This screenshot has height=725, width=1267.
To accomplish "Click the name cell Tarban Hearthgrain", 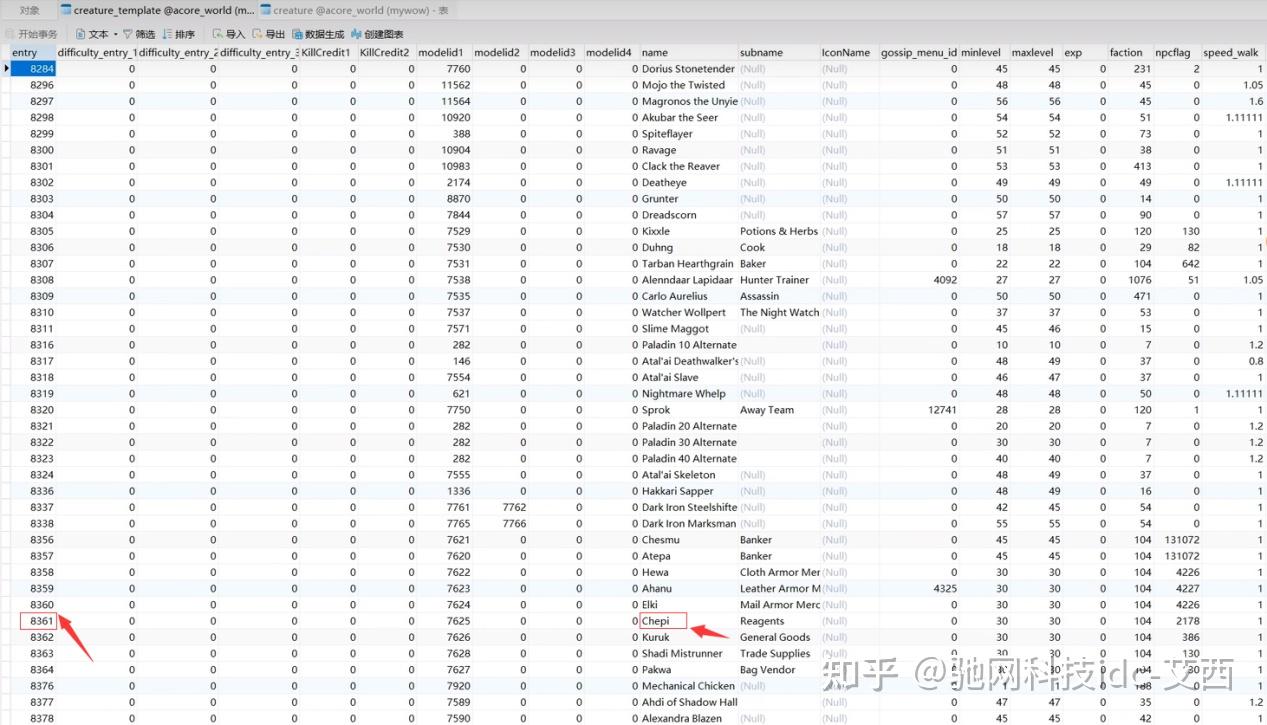I will coord(688,264).
